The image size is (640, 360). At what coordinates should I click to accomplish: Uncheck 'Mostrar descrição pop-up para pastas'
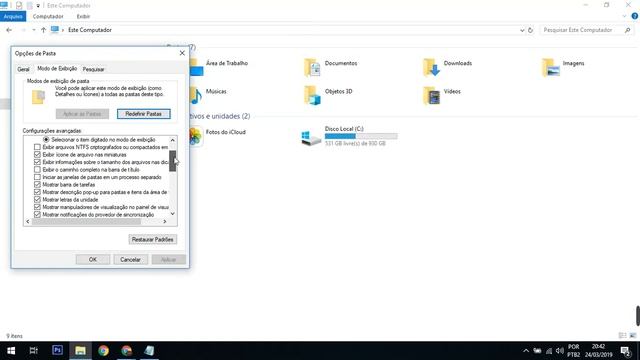(x=37, y=192)
